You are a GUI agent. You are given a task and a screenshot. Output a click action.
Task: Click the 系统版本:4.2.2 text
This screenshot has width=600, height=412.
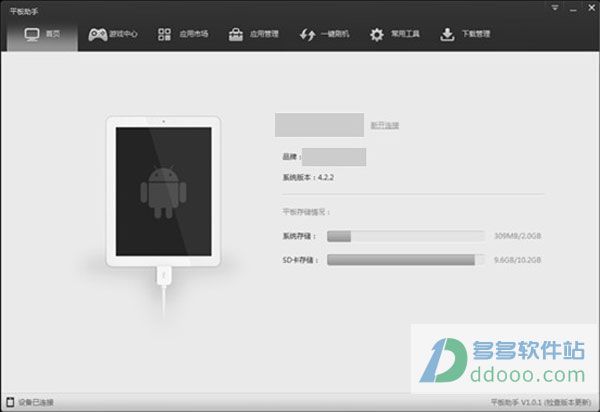pos(308,178)
